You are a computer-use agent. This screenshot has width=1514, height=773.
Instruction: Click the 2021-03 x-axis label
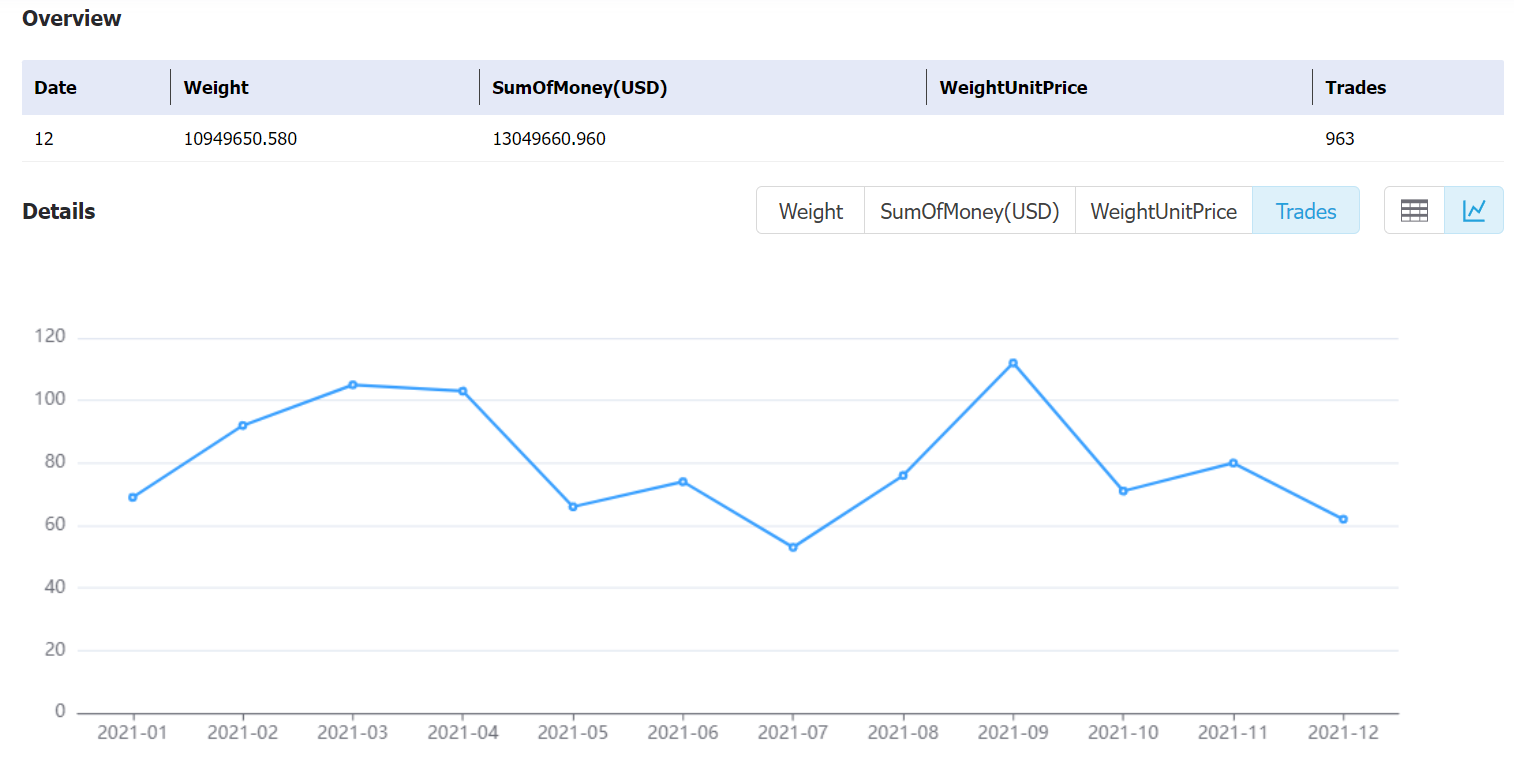pyautogui.click(x=353, y=732)
